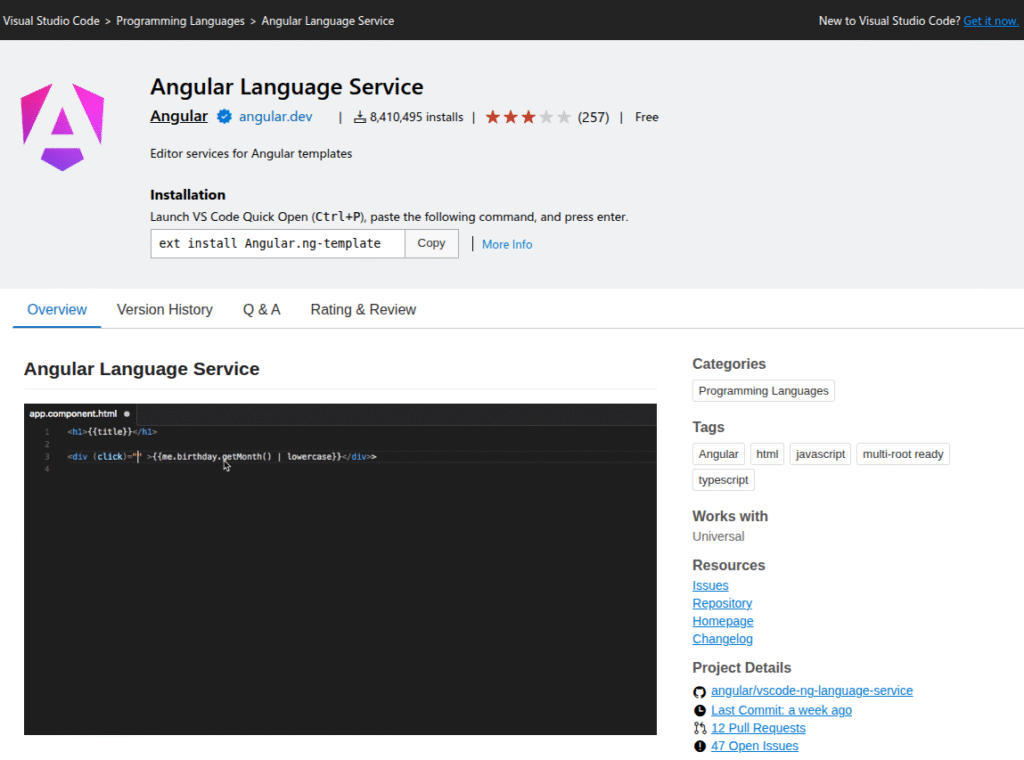Screen dimensions: 1024x760
Task: Select the typescript tag
Action: (x=724, y=480)
